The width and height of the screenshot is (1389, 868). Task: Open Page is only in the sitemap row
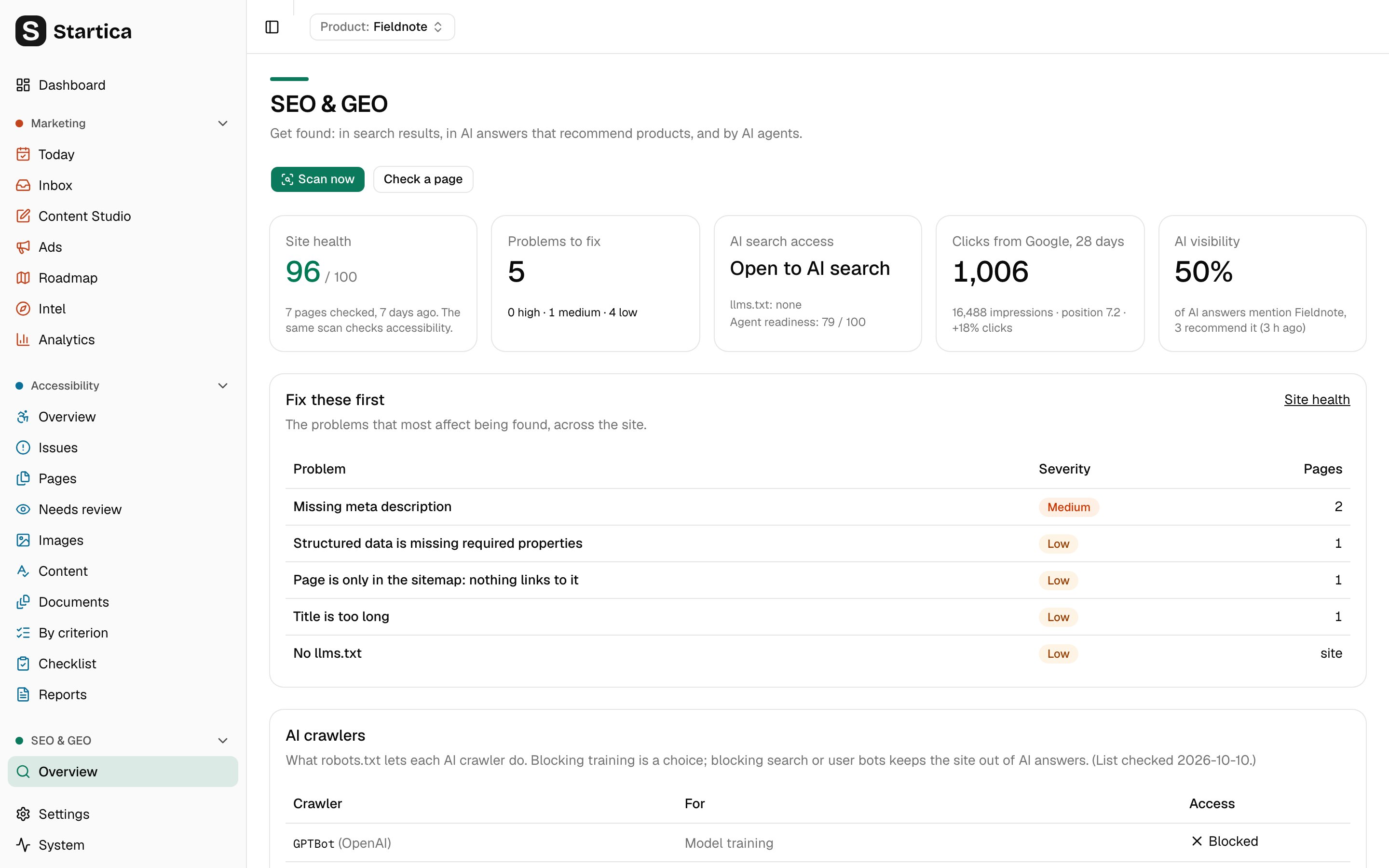818,581
